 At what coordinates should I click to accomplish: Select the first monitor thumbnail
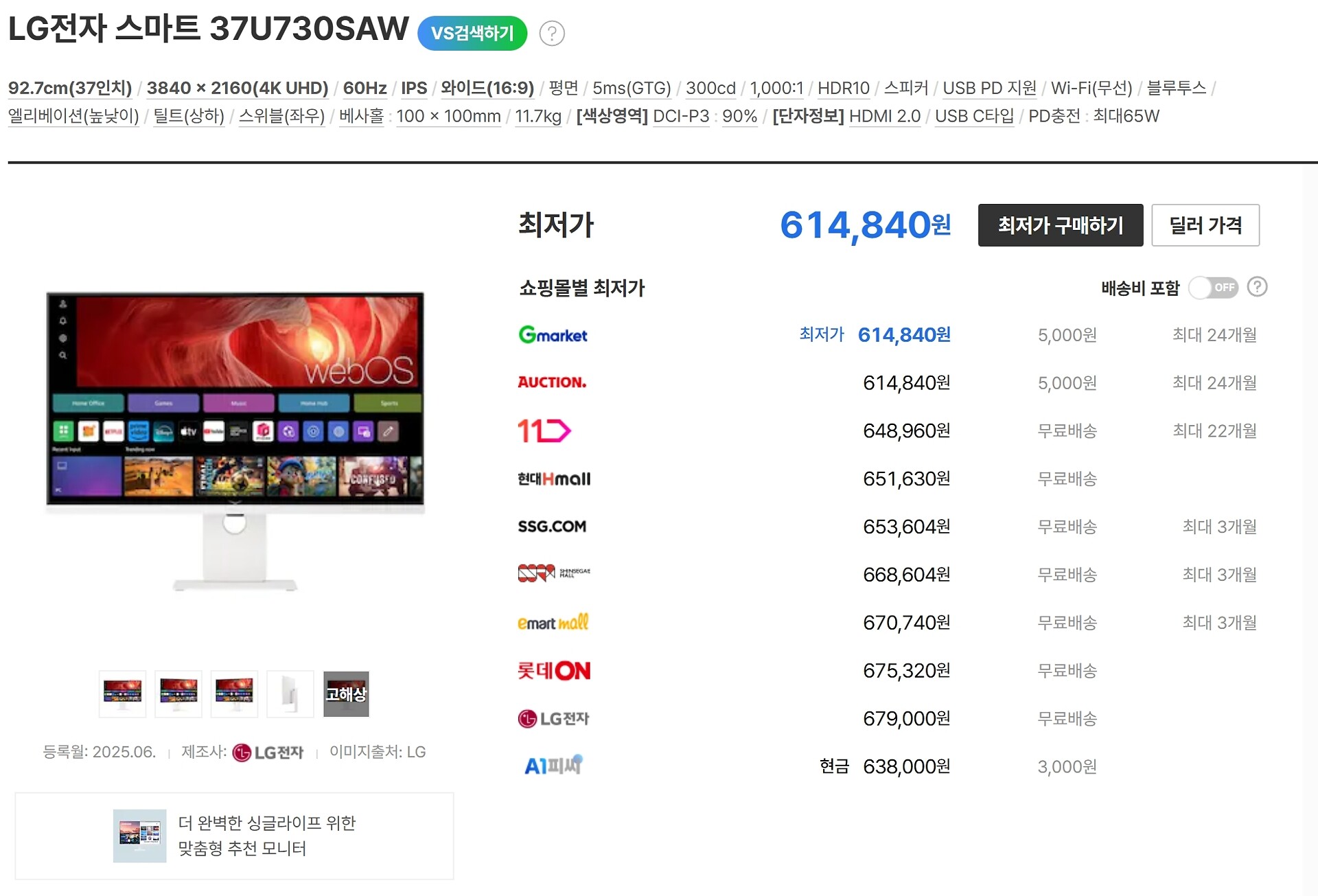[122, 694]
